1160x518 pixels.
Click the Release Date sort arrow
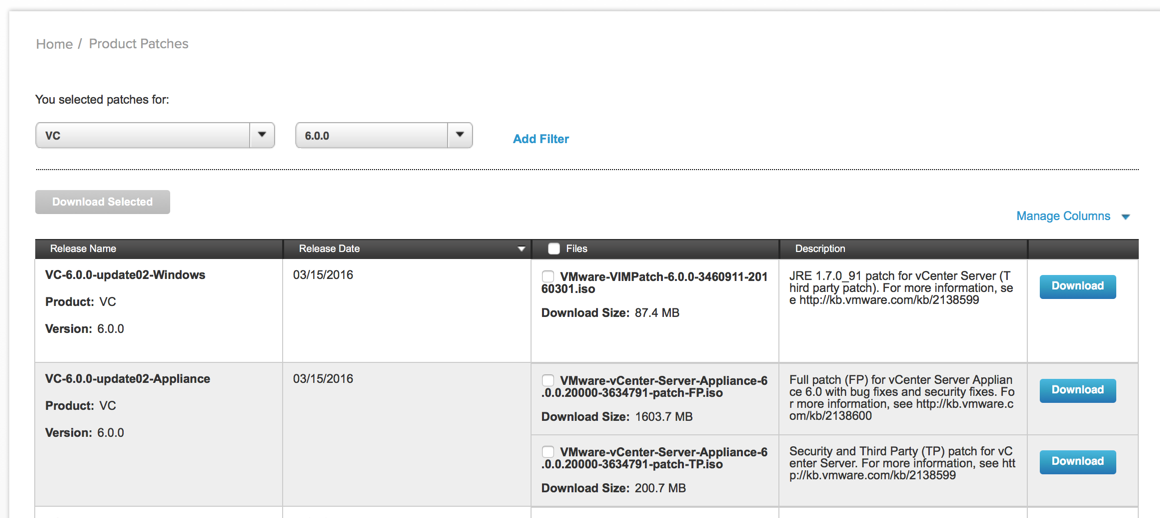tap(521, 249)
